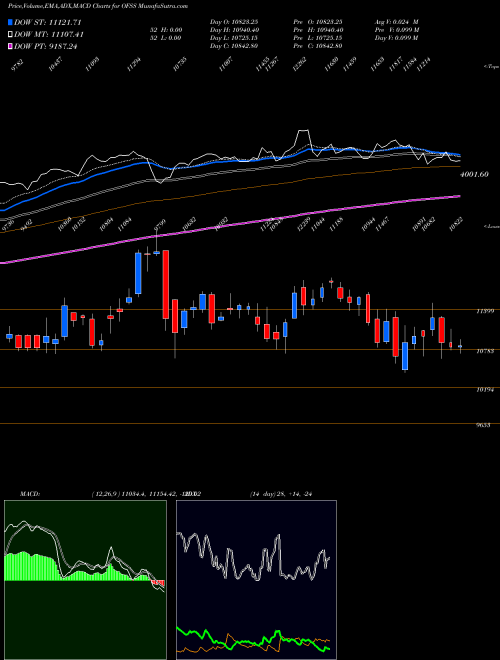This screenshot has width=500, height=660.
Task: Click the 'Day H: 10940.40' value
Action: [x=234, y=30]
